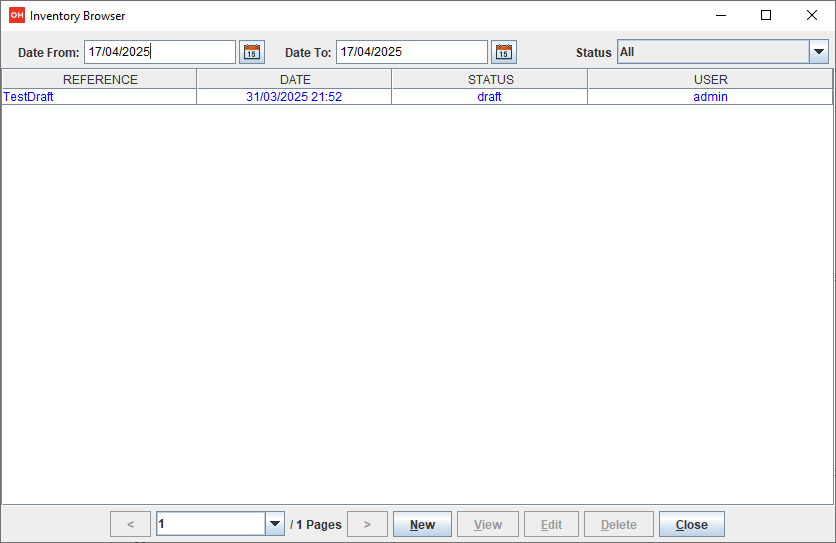
Task: Sort by the REFERENCE column header
Action: coord(100,79)
